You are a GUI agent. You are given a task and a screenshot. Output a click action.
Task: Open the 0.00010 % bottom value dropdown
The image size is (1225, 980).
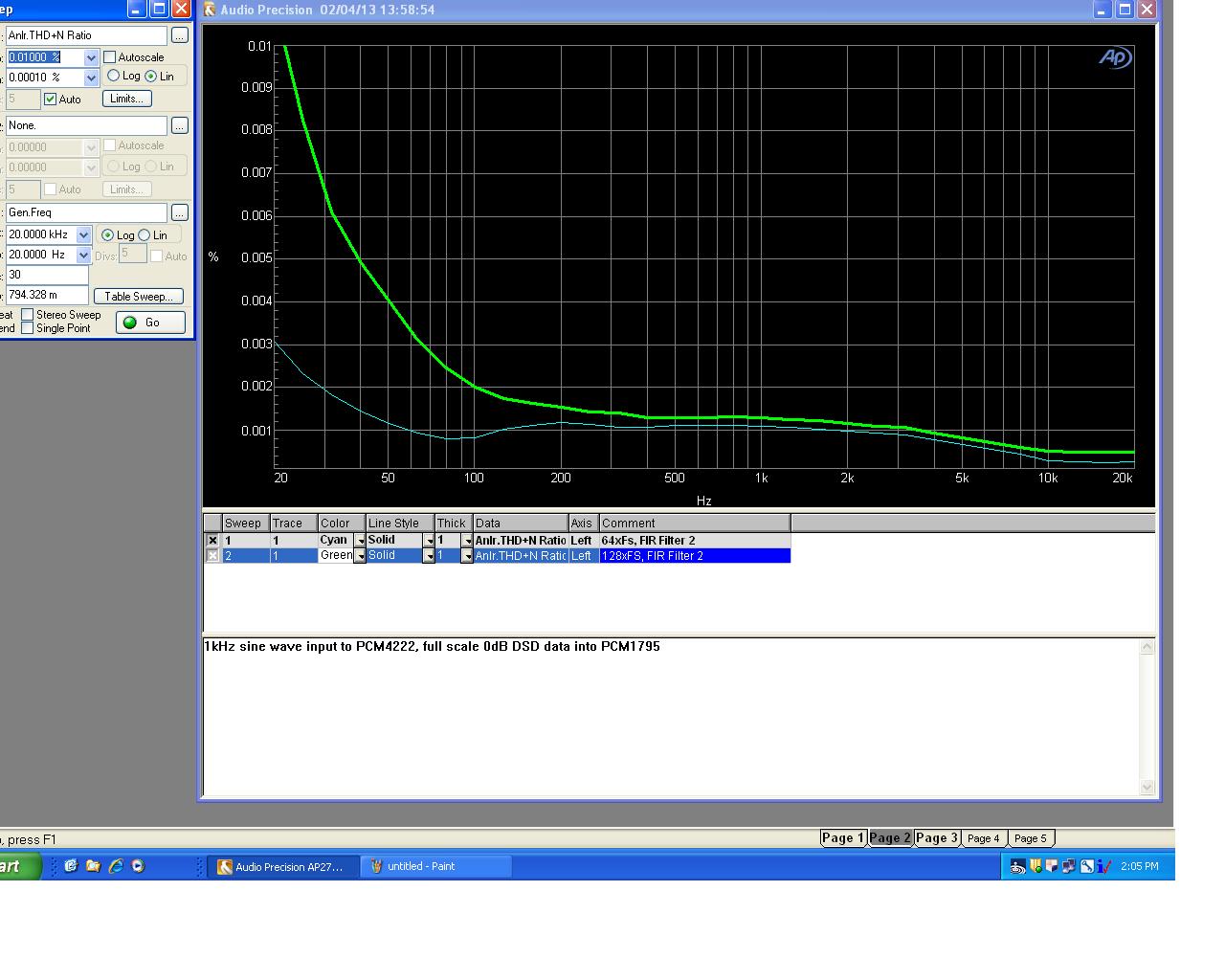click(91, 78)
